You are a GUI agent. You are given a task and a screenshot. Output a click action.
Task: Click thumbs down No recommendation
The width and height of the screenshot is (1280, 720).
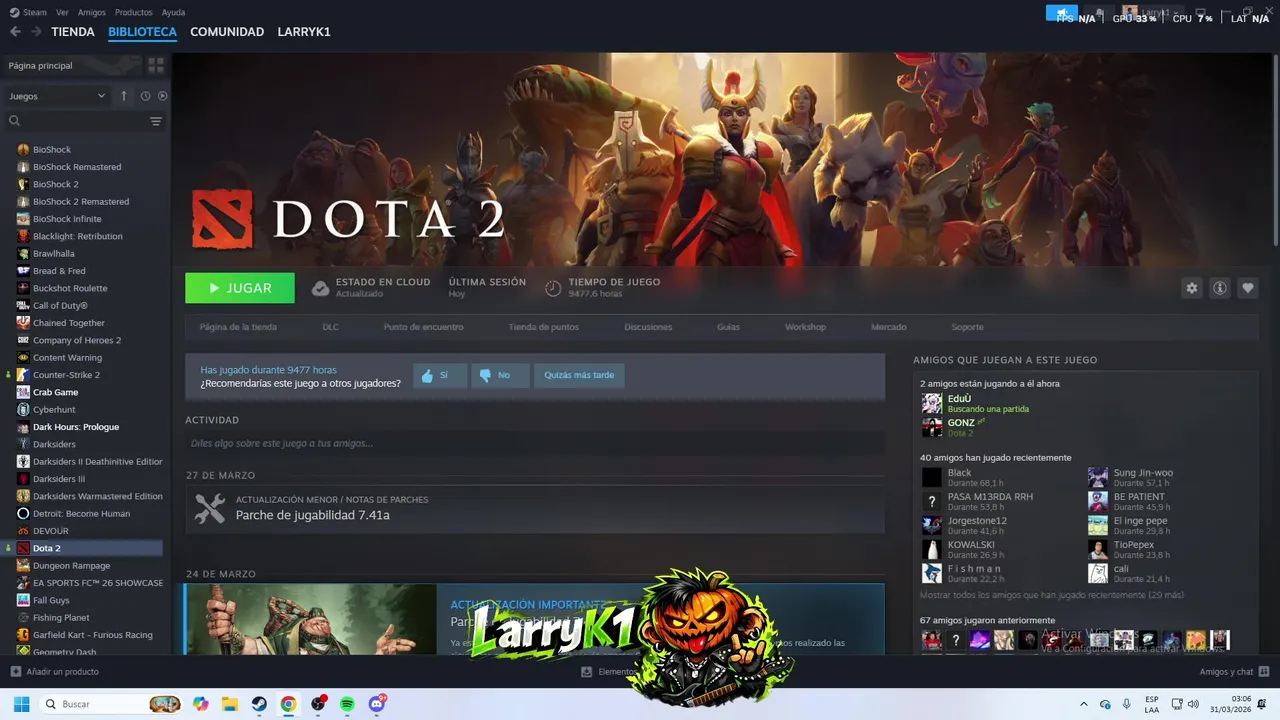(x=500, y=375)
